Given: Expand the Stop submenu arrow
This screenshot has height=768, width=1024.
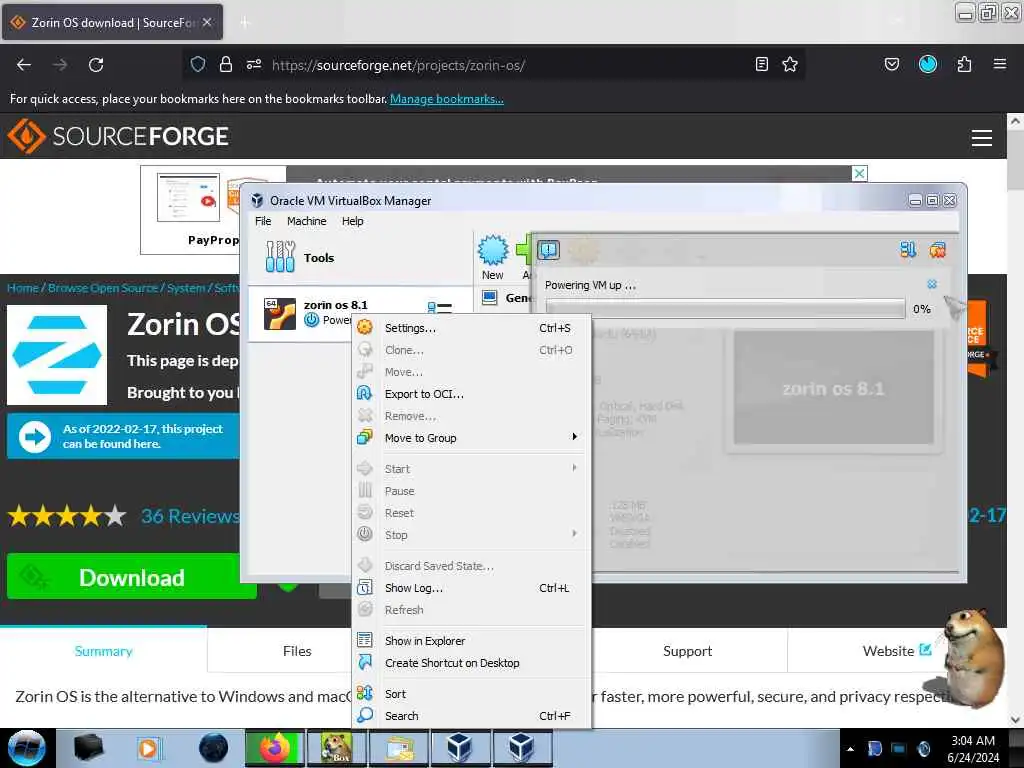Looking at the screenshot, I should click(574, 534).
